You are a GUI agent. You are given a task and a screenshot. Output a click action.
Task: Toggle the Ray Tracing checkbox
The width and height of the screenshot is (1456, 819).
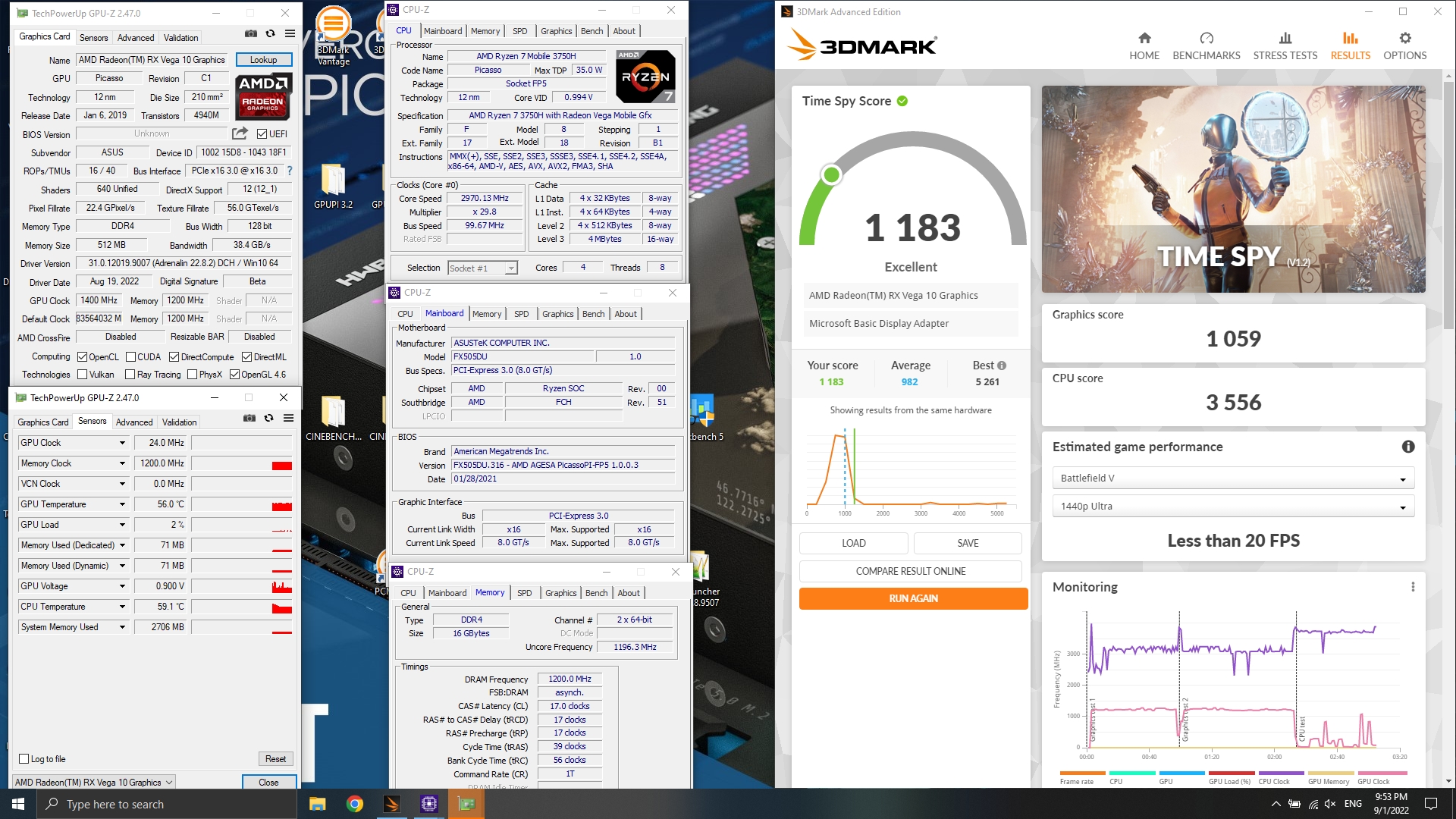tap(130, 375)
